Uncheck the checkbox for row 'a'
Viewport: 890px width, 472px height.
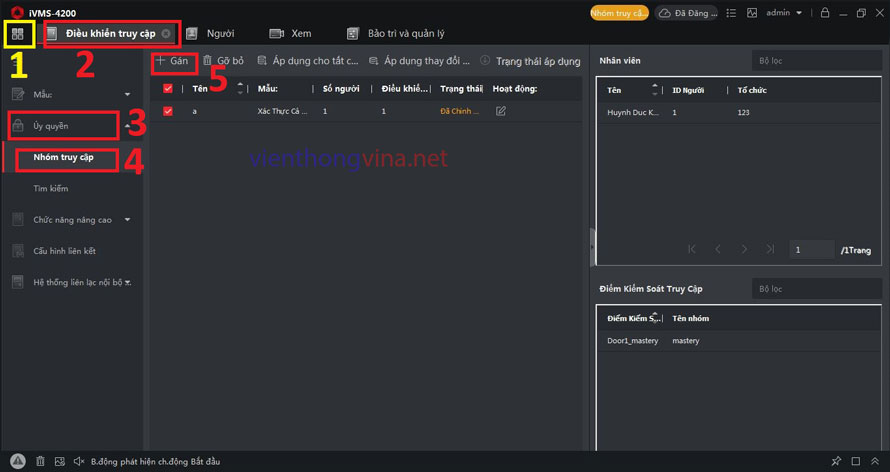coord(168,111)
